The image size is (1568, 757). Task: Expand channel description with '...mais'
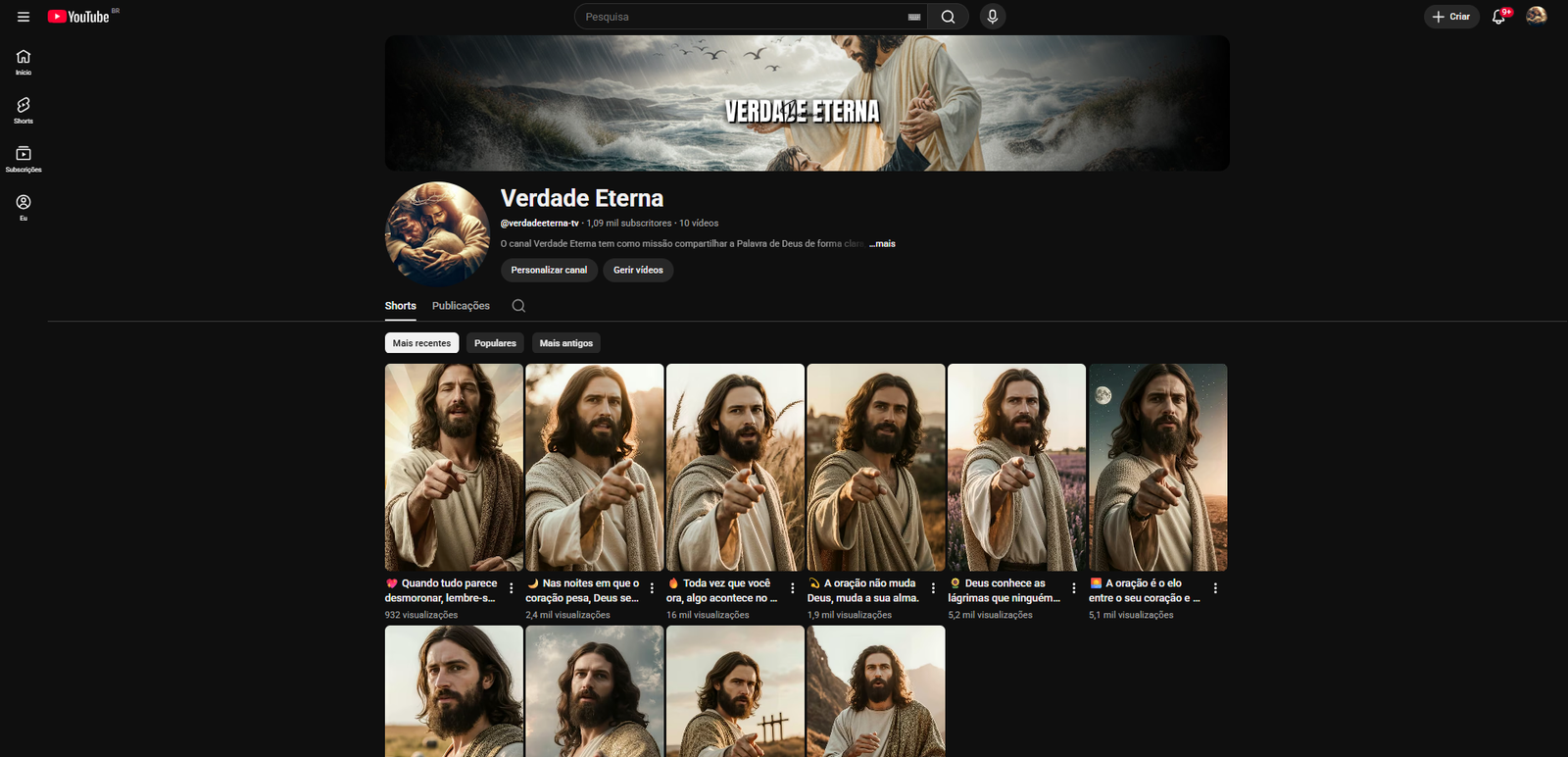coord(883,244)
